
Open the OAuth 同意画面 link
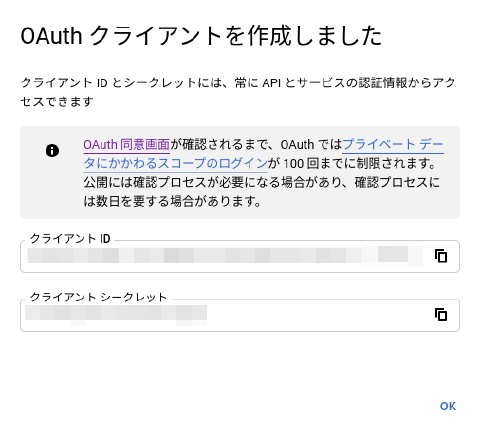[127, 145]
